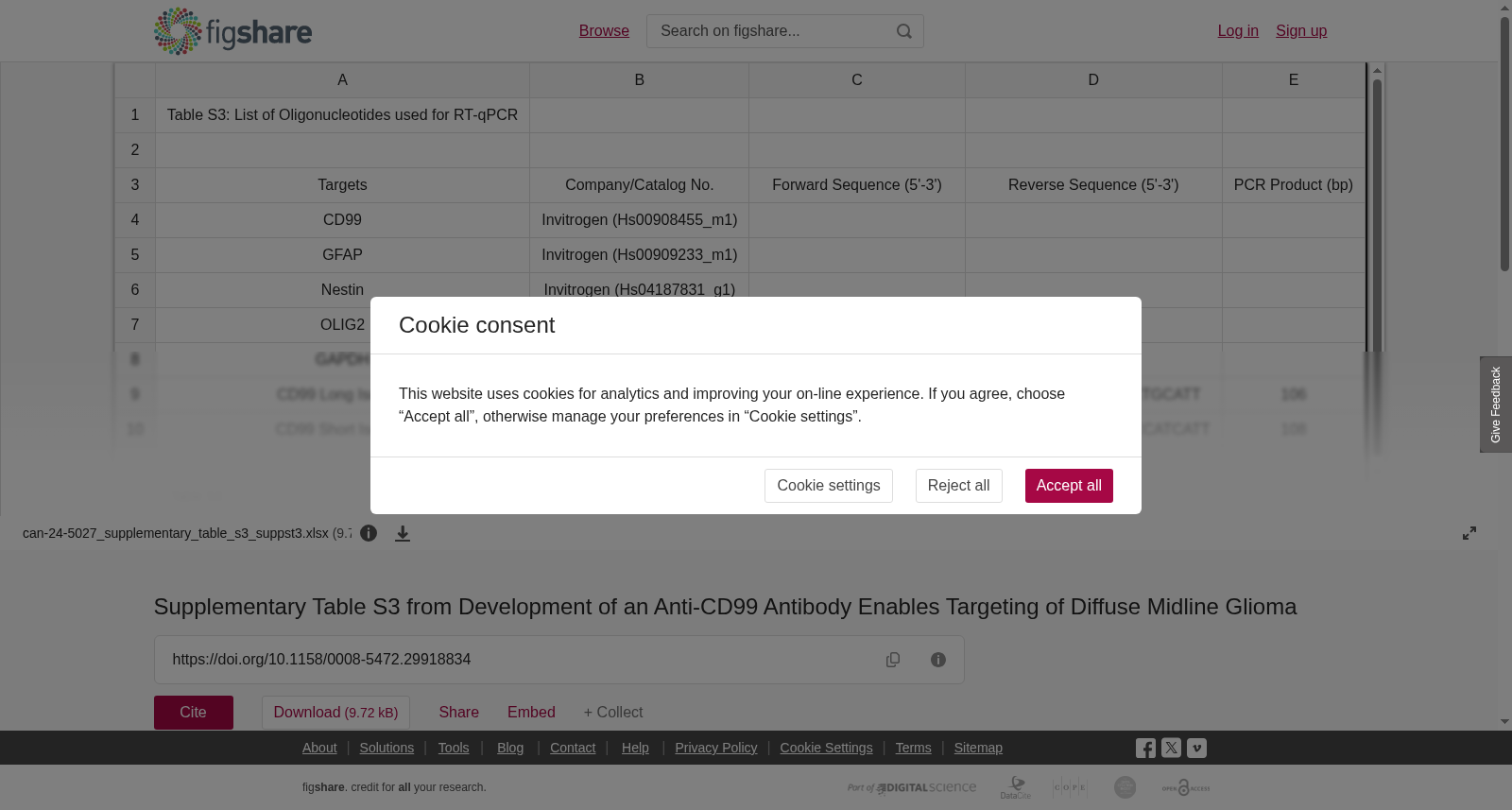1512x810 pixels.
Task: Click the search magnifier icon
Action: [x=904, y=31]
